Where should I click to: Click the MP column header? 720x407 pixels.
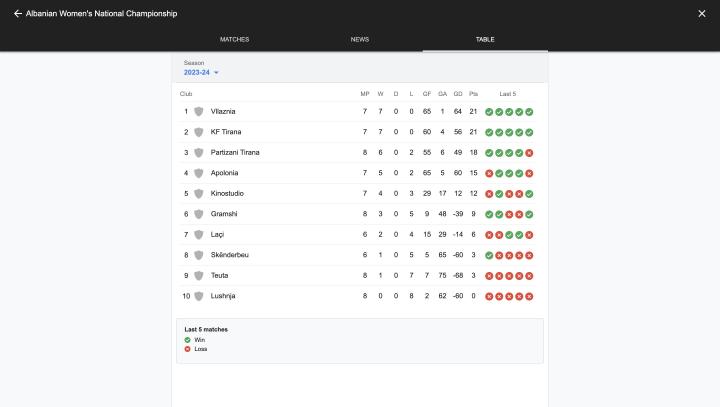click(365, 94)
